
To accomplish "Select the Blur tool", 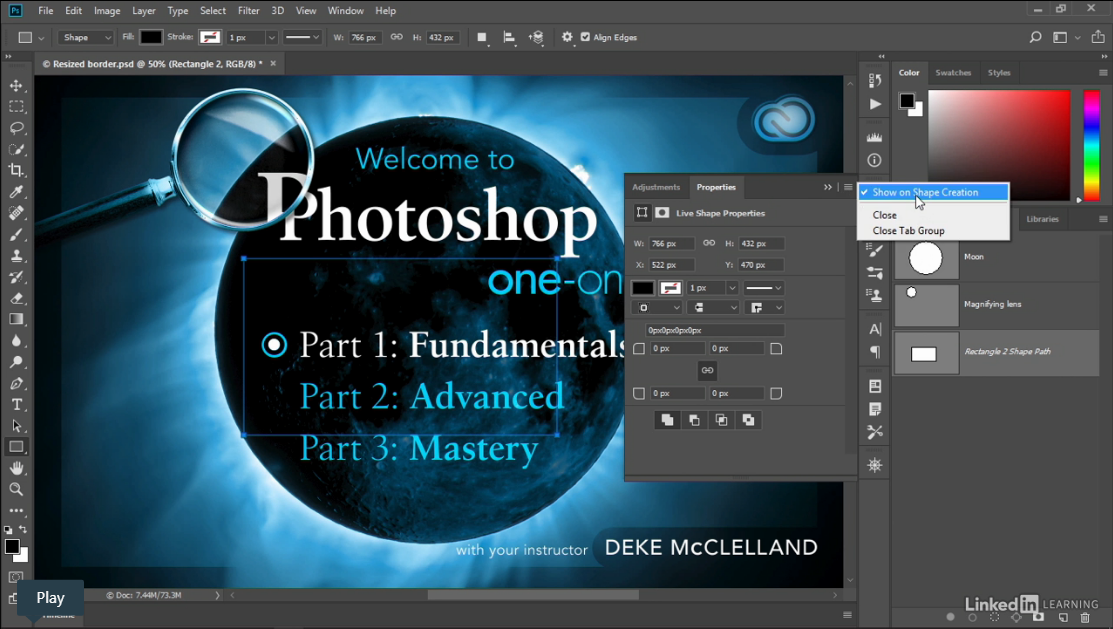I will [16, 341].
